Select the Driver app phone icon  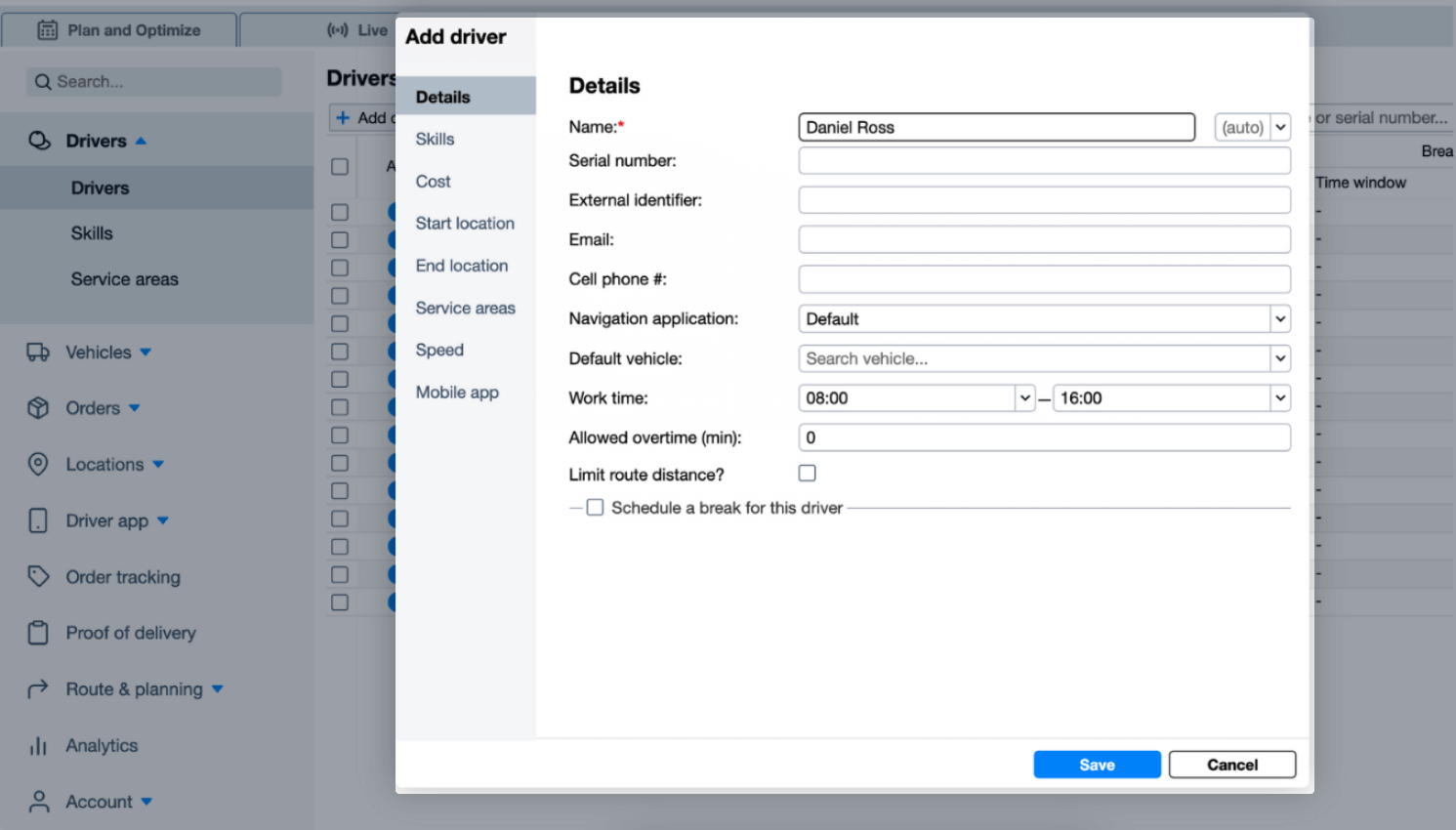coord(37,520)
